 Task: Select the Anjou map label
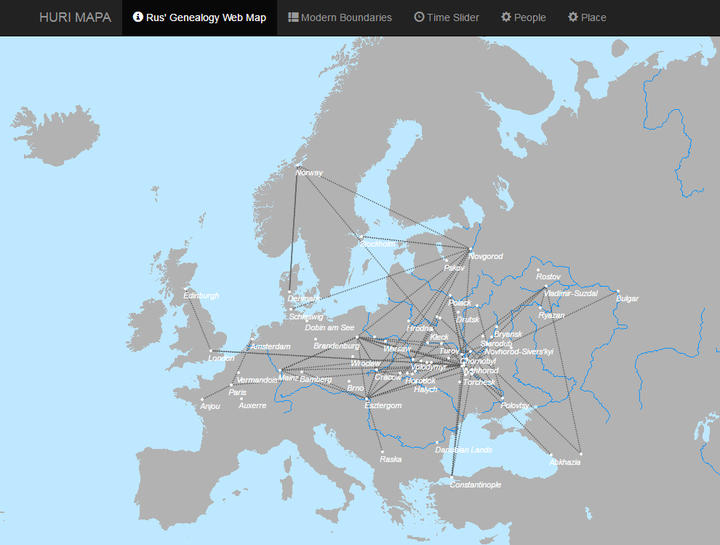point(210,406)
